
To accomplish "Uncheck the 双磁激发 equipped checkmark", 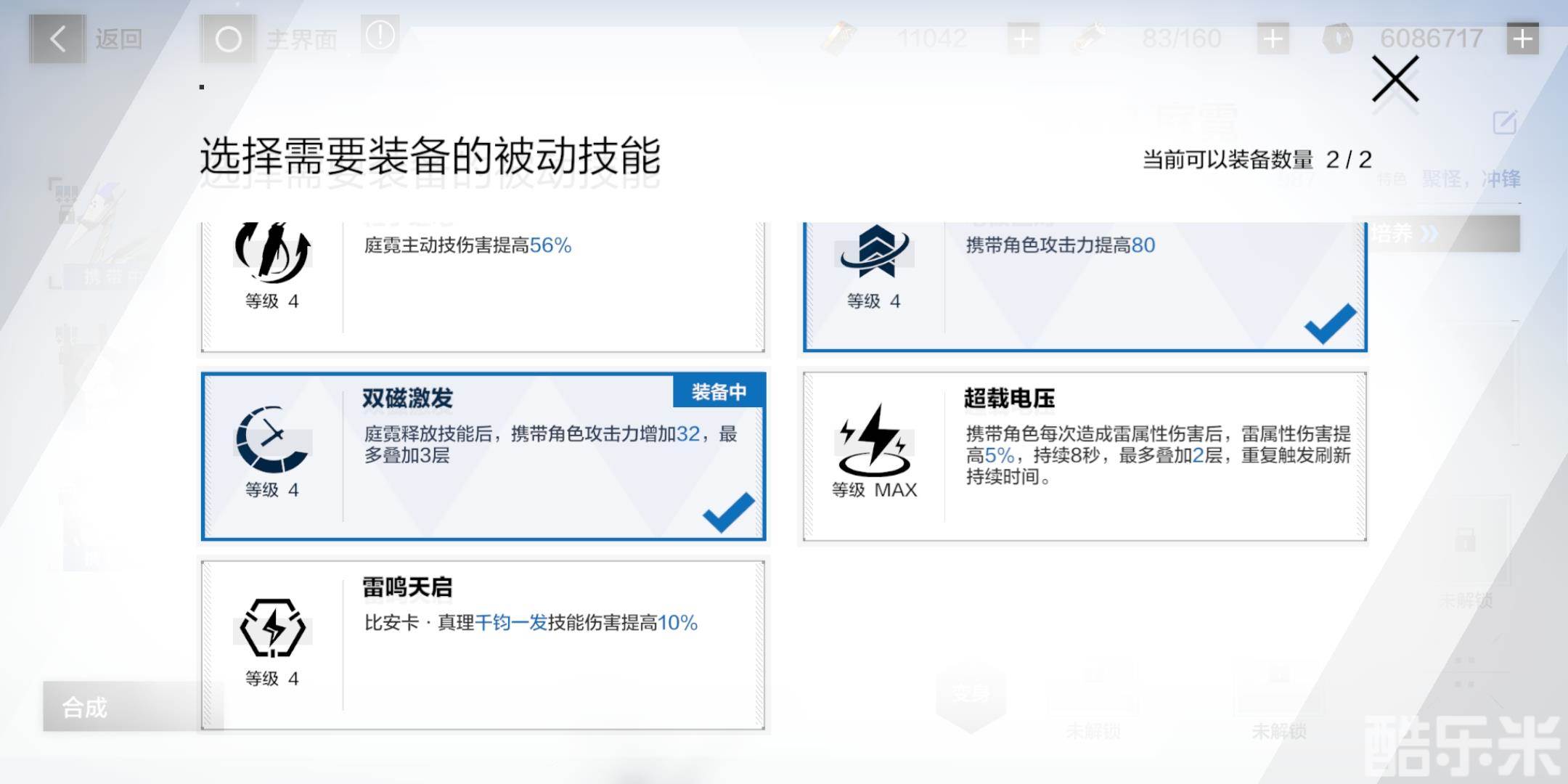I will [x=728, y=512].
